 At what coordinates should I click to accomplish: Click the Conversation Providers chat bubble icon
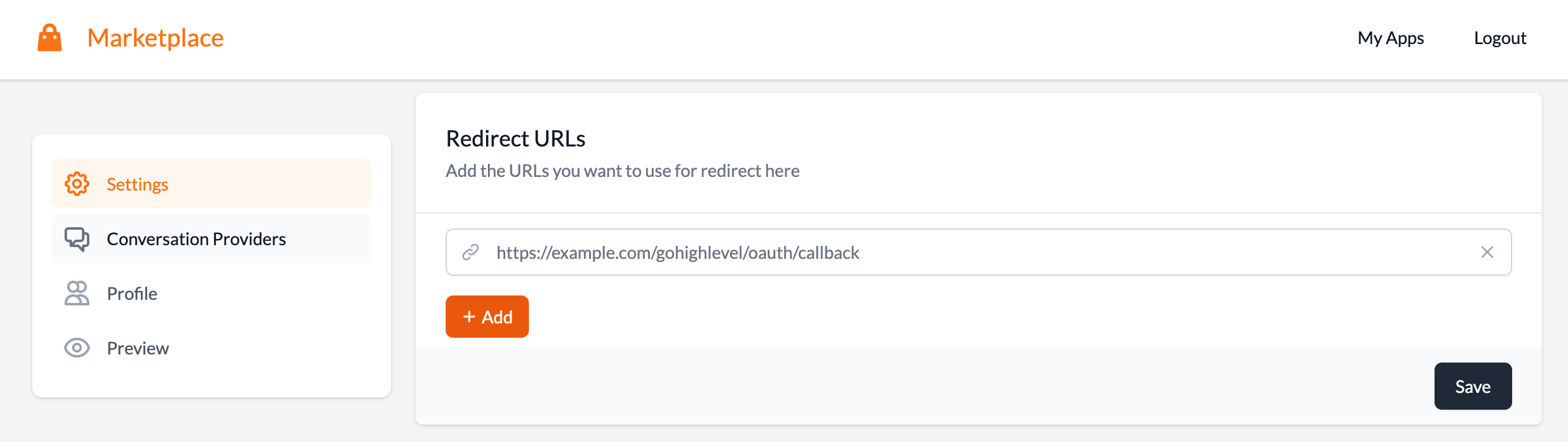(x=77, y=239)
